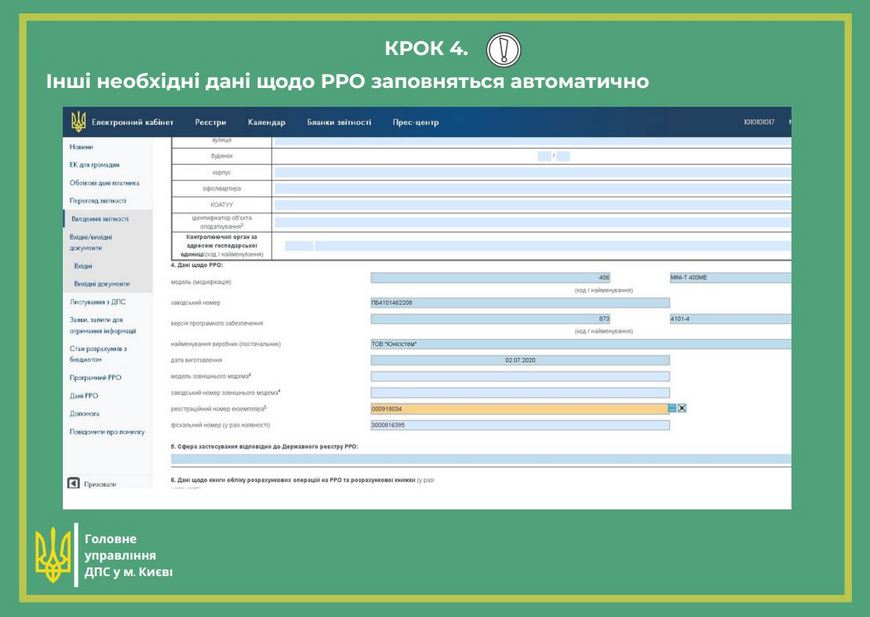
Task: Go to Перегляд звітності in sidebar
Action: point(98,201)
